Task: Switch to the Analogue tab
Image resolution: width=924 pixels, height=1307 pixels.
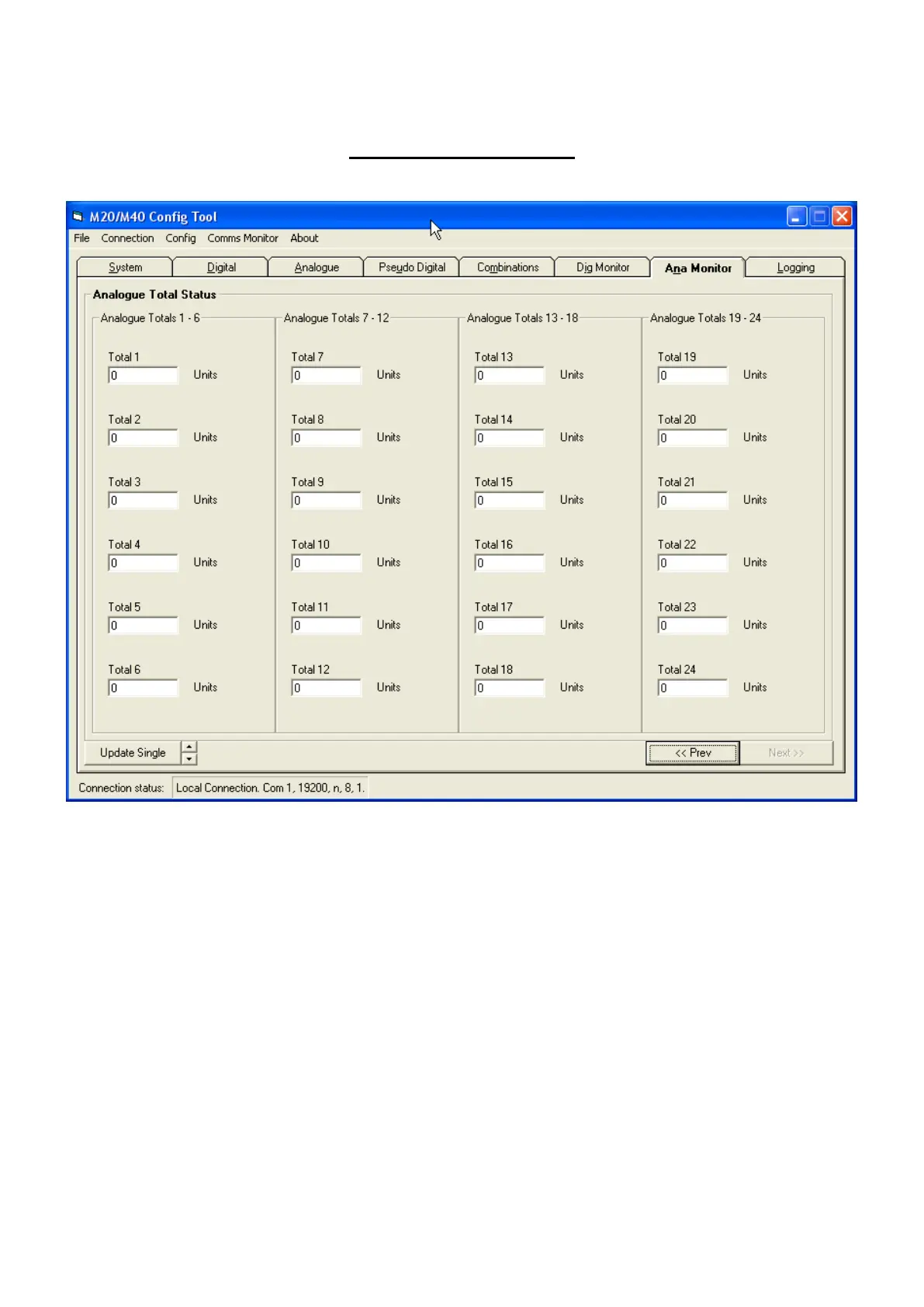Action: tap(317, 268)
